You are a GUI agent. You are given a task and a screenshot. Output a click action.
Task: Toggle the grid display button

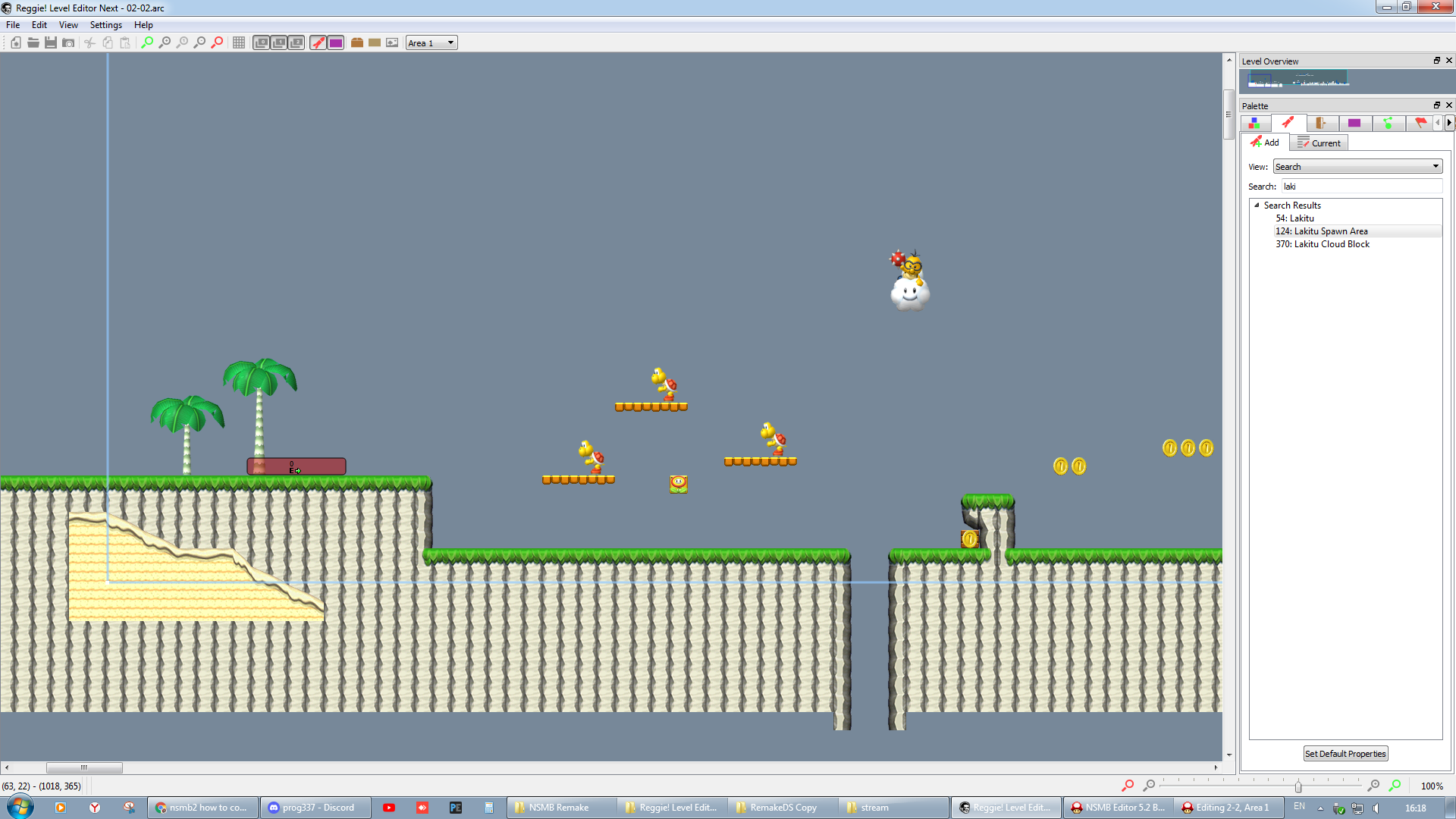[x=239, y=43]
